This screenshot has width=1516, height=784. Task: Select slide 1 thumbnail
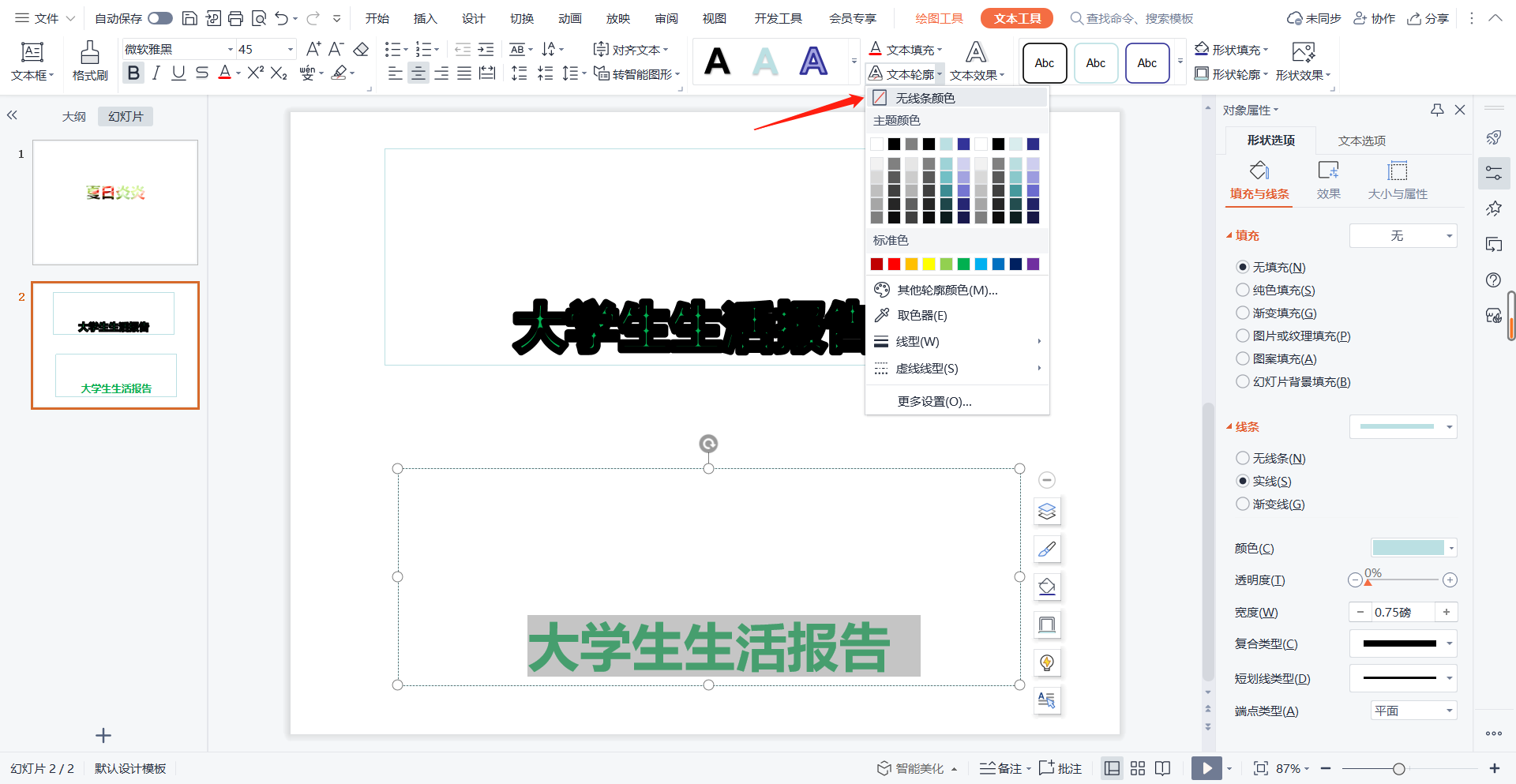tap(115, 202)
